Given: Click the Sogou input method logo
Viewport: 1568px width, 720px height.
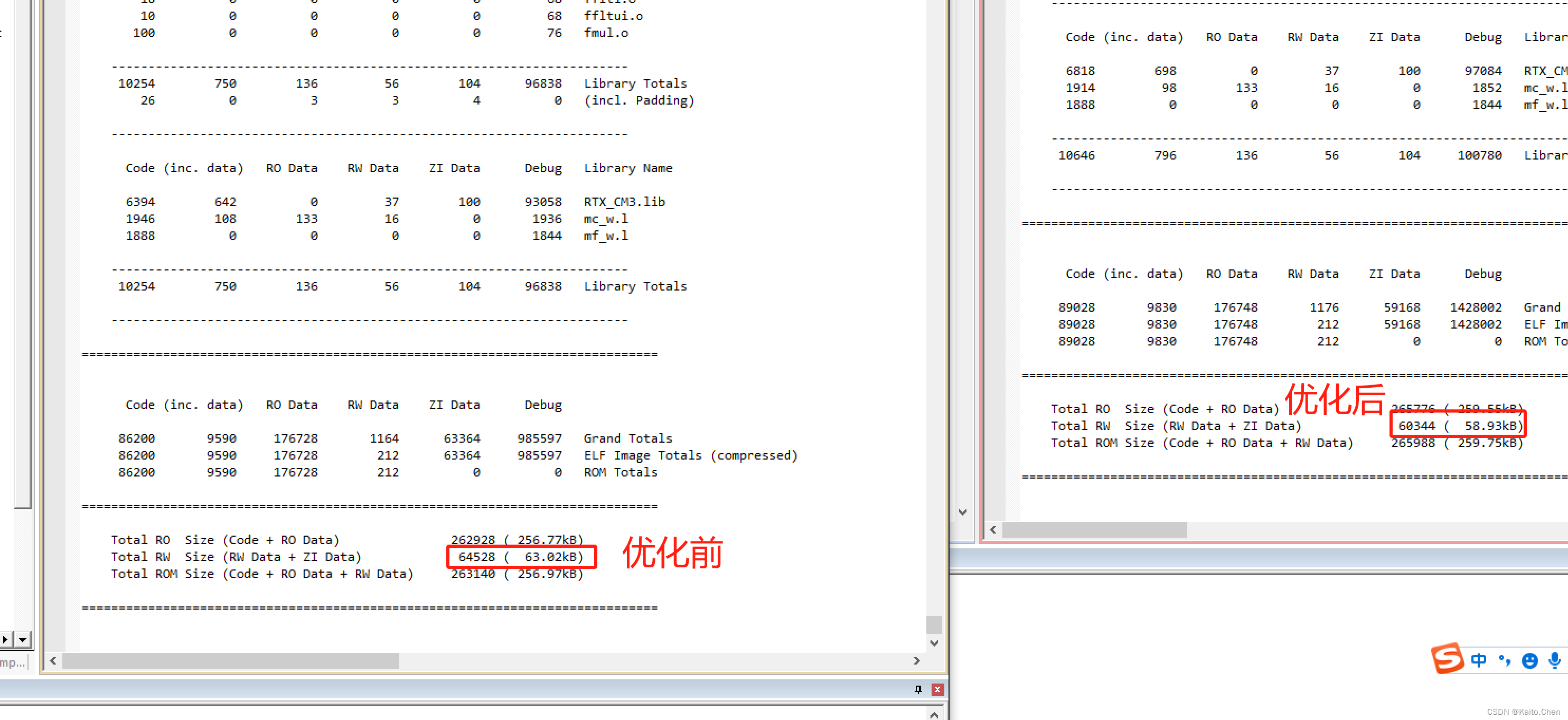Looking at the screenshot, I should point(1448,658).
